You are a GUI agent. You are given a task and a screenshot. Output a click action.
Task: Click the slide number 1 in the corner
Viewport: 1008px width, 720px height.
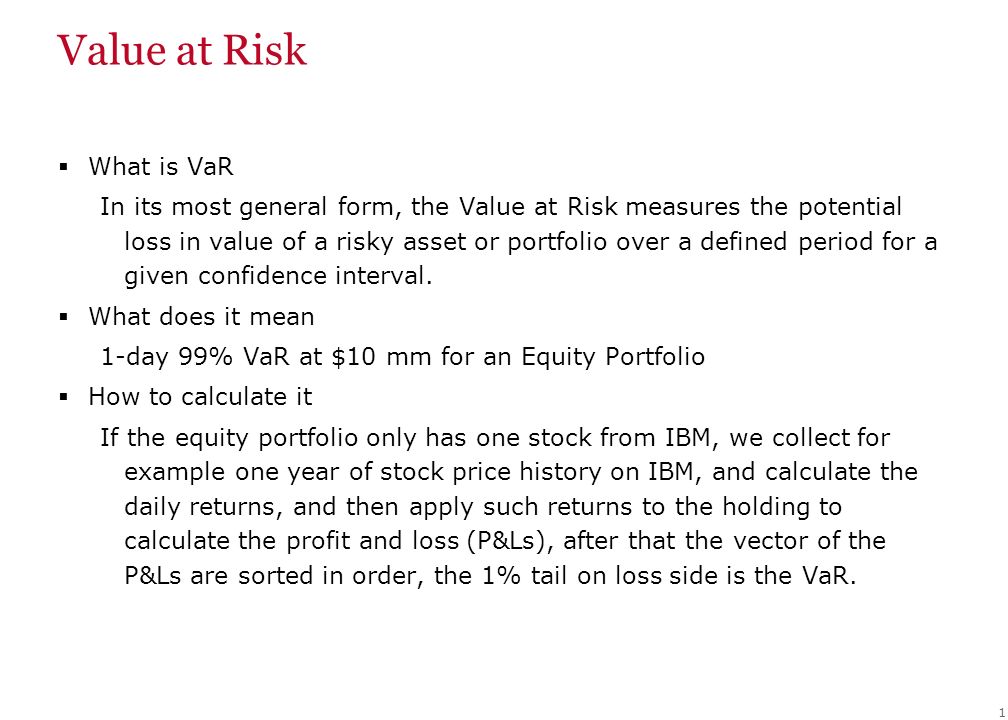tap(1001, 710)
